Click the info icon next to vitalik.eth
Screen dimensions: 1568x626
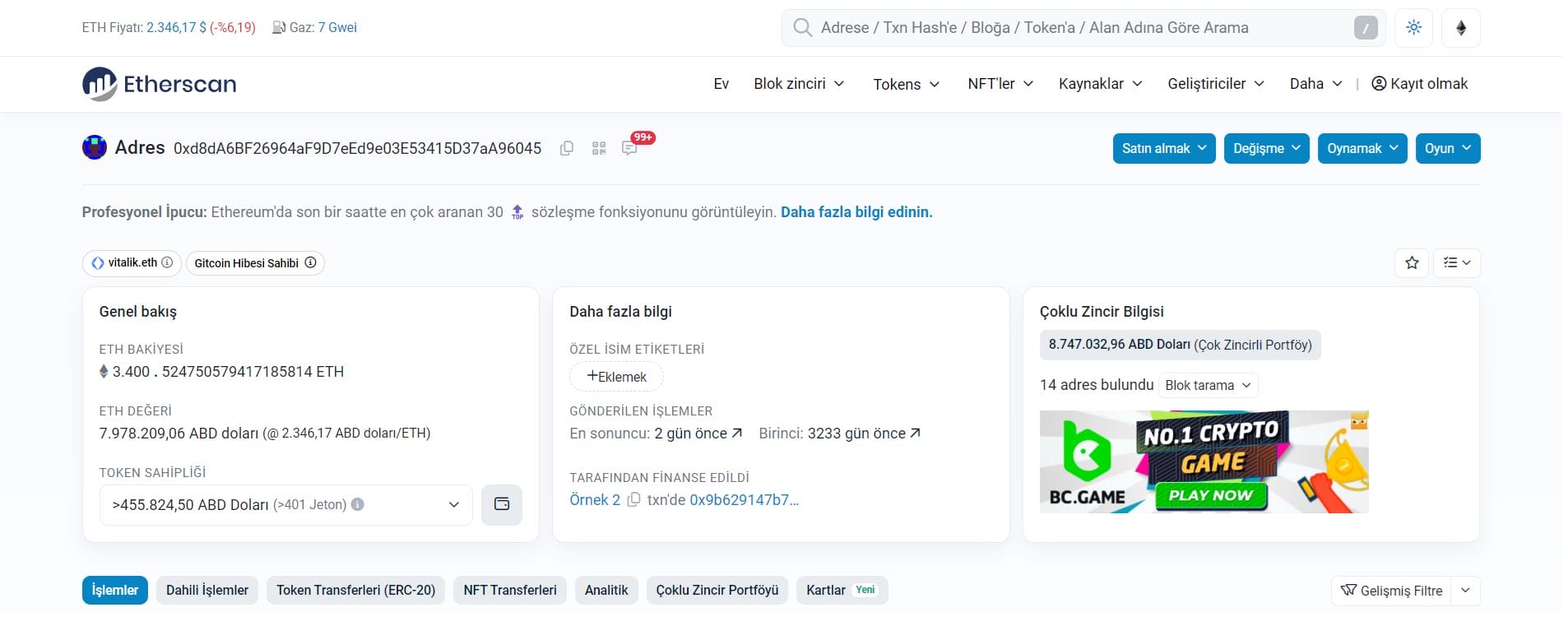[x=167, y=262]
